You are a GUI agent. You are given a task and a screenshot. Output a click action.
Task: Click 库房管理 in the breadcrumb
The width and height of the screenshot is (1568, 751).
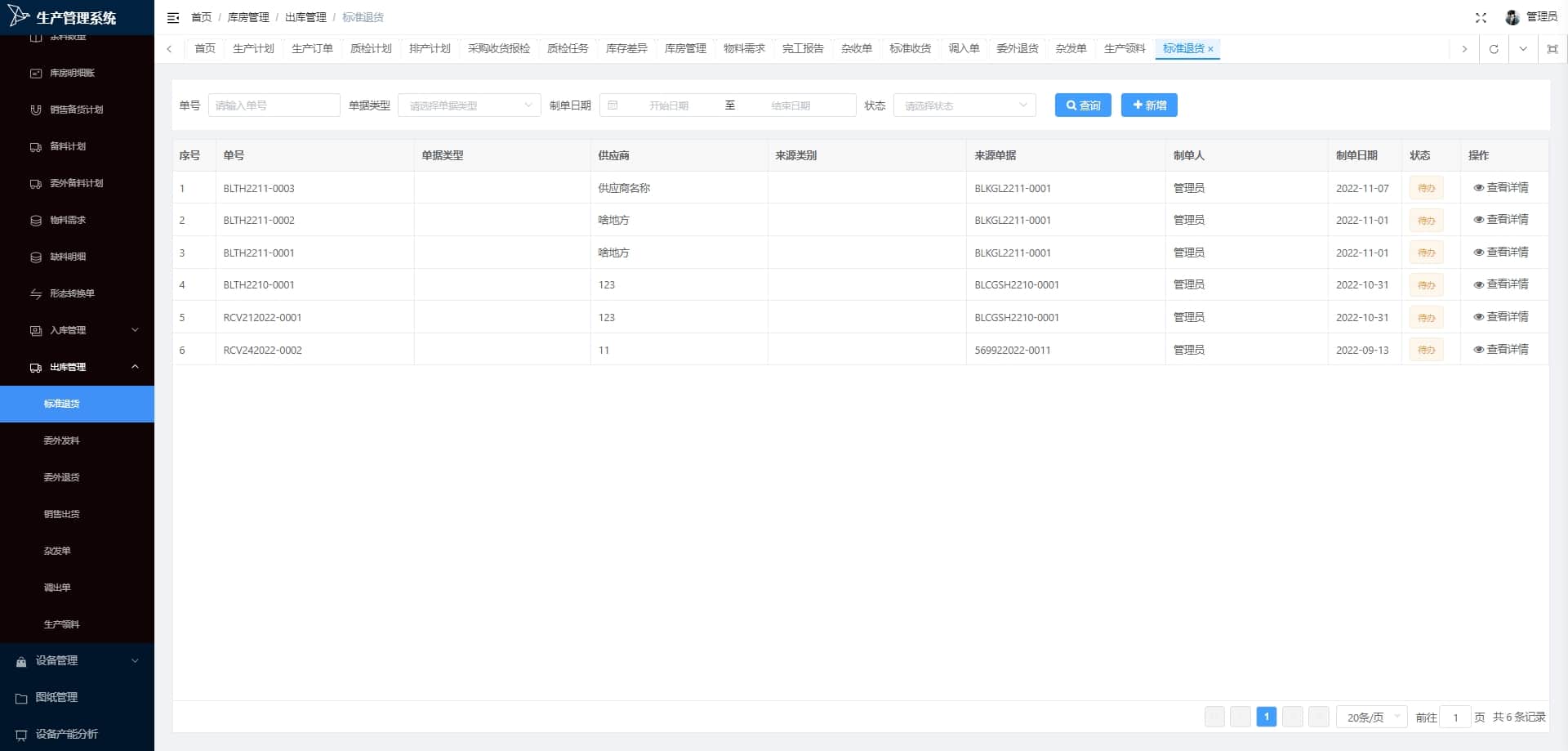[248, 17]
